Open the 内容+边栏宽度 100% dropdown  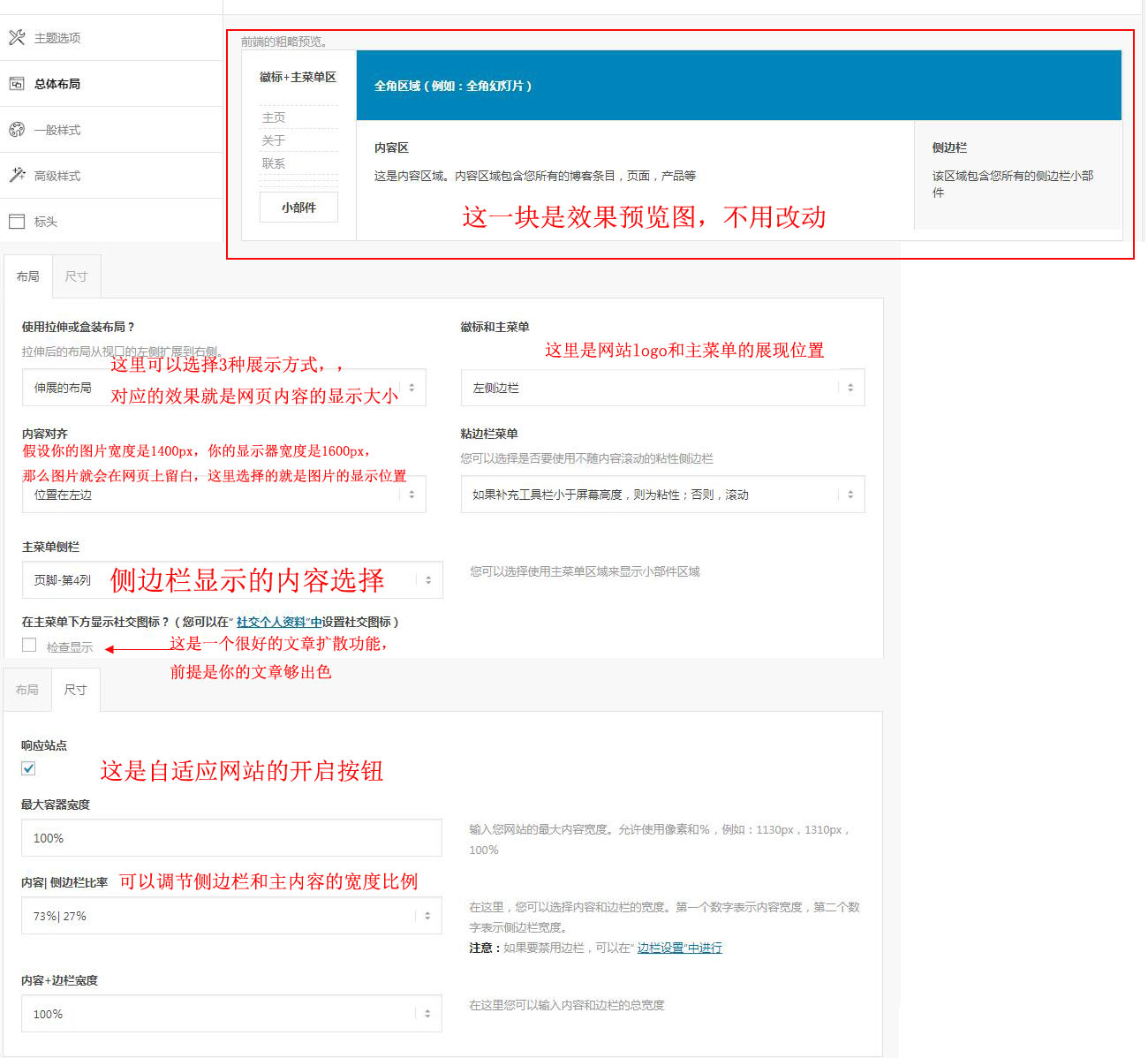coord(231,1014)
